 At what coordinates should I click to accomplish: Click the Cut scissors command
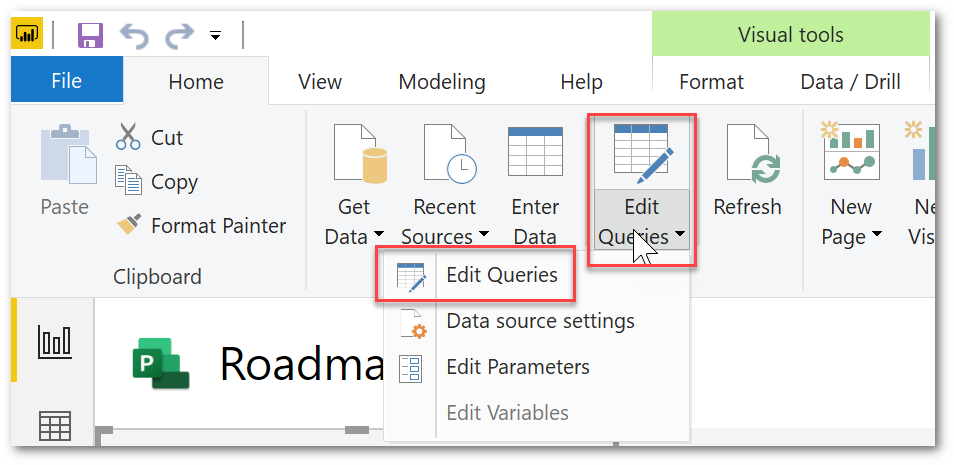149,137
